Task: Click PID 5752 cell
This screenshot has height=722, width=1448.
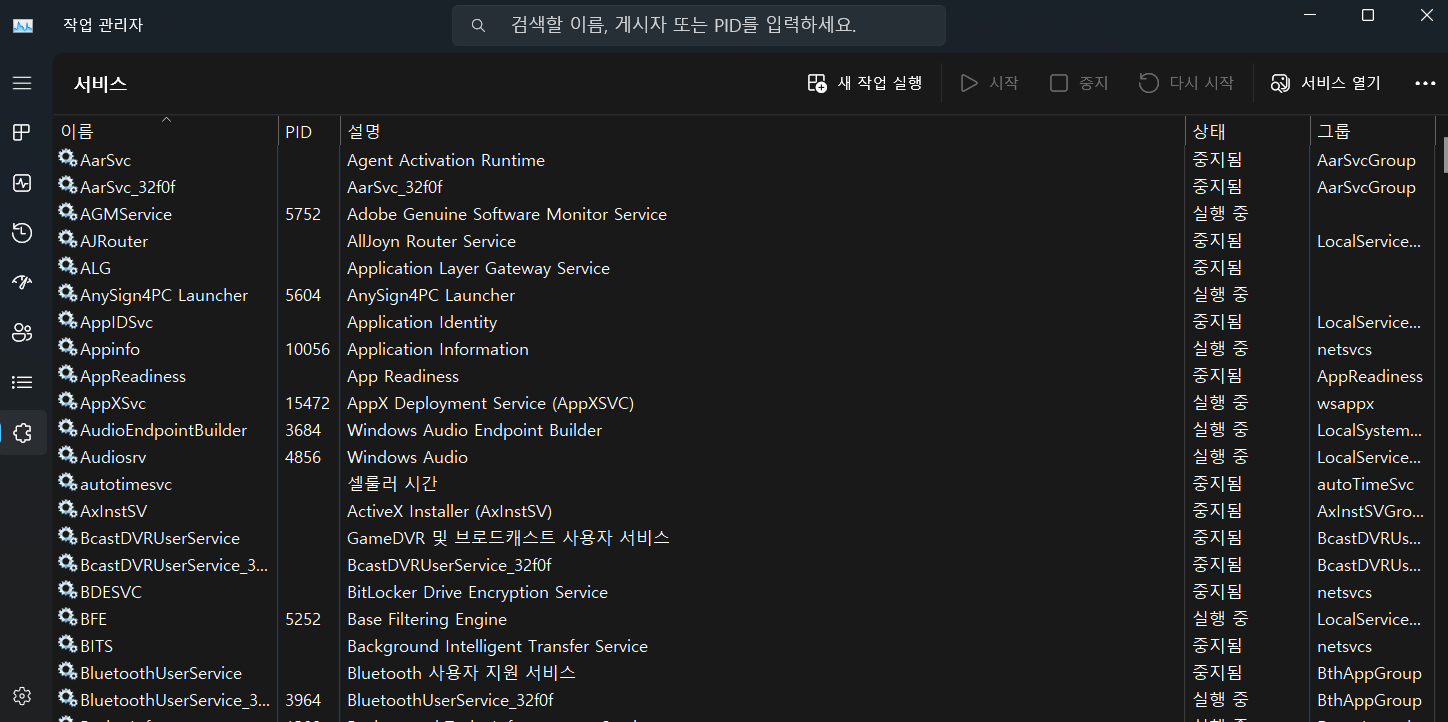Action: point(303,214)
